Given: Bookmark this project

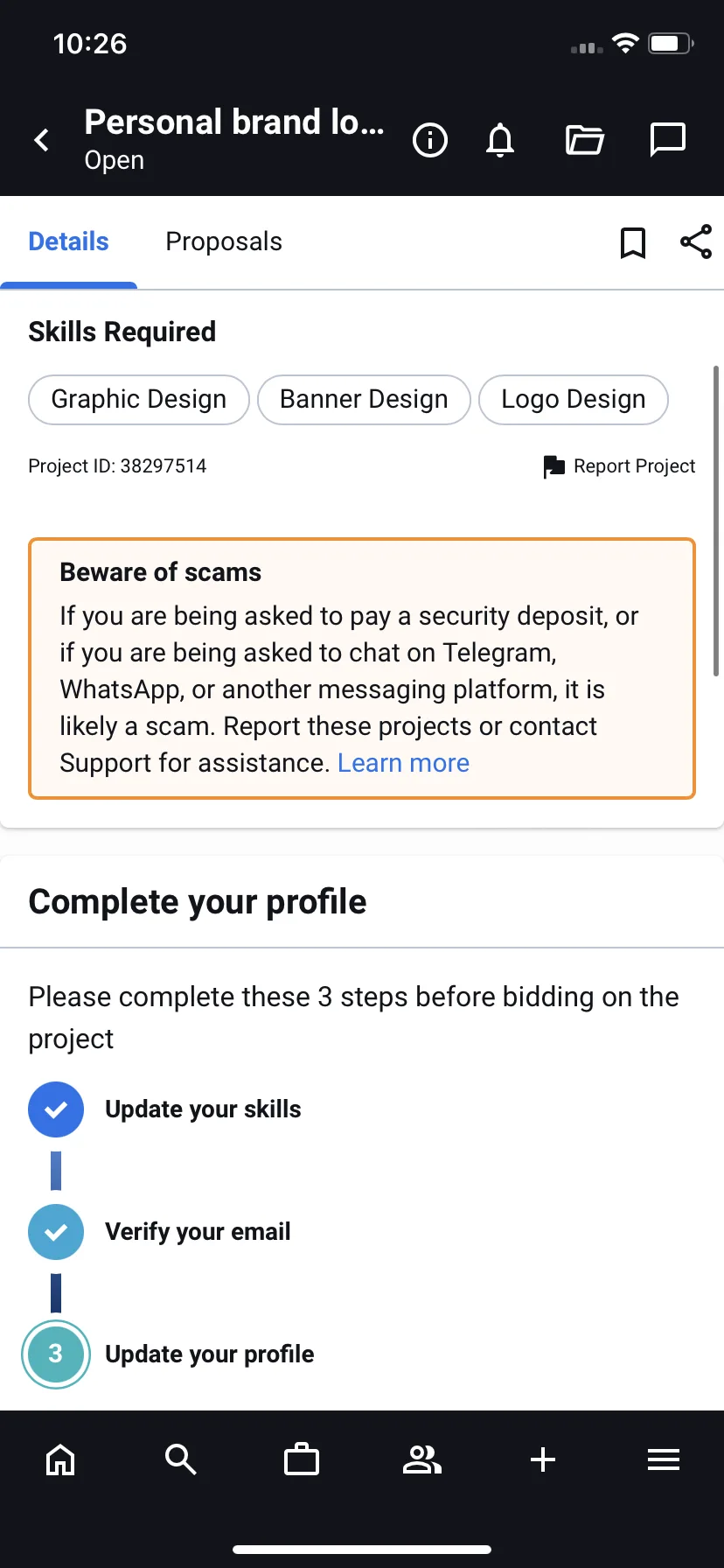Looking at the screenshot, I should pyautogui.click(x=633, y=242).
